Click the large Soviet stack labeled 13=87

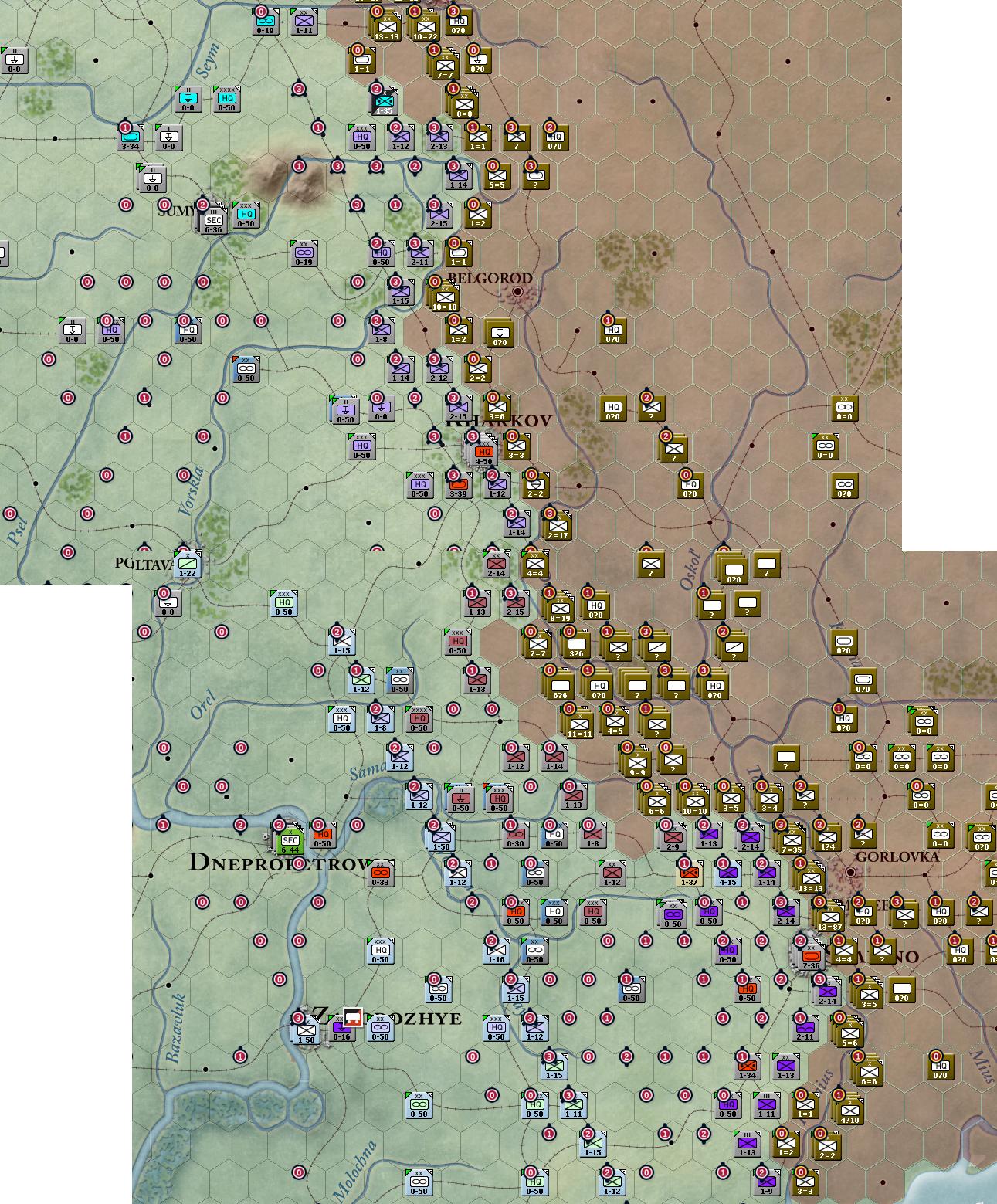(x=830, y=917)
